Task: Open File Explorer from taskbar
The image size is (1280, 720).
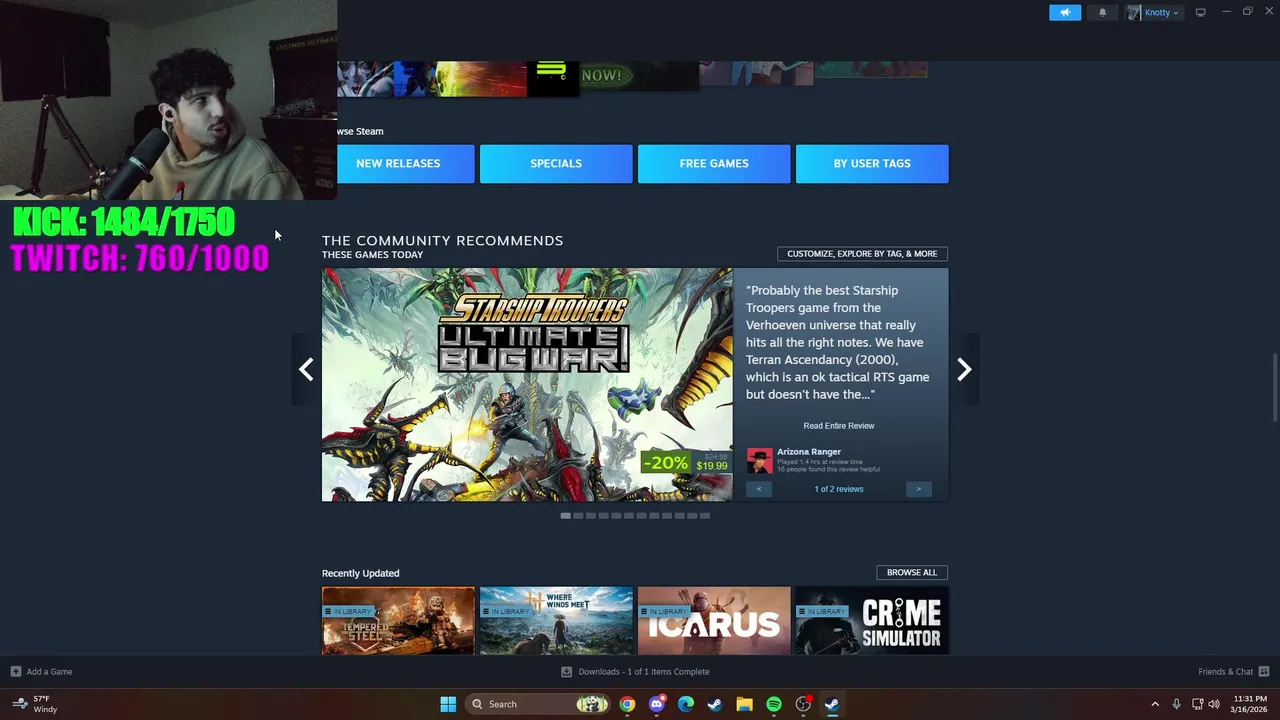Action: [744, 704]
